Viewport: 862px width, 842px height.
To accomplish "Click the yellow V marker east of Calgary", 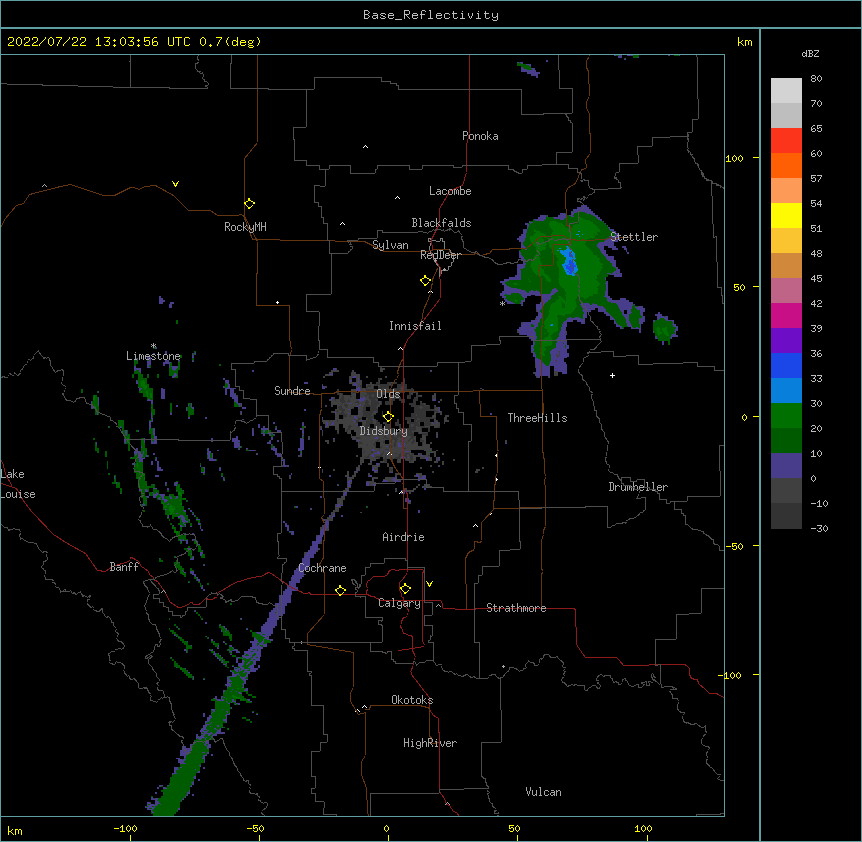I will [429, 584].
